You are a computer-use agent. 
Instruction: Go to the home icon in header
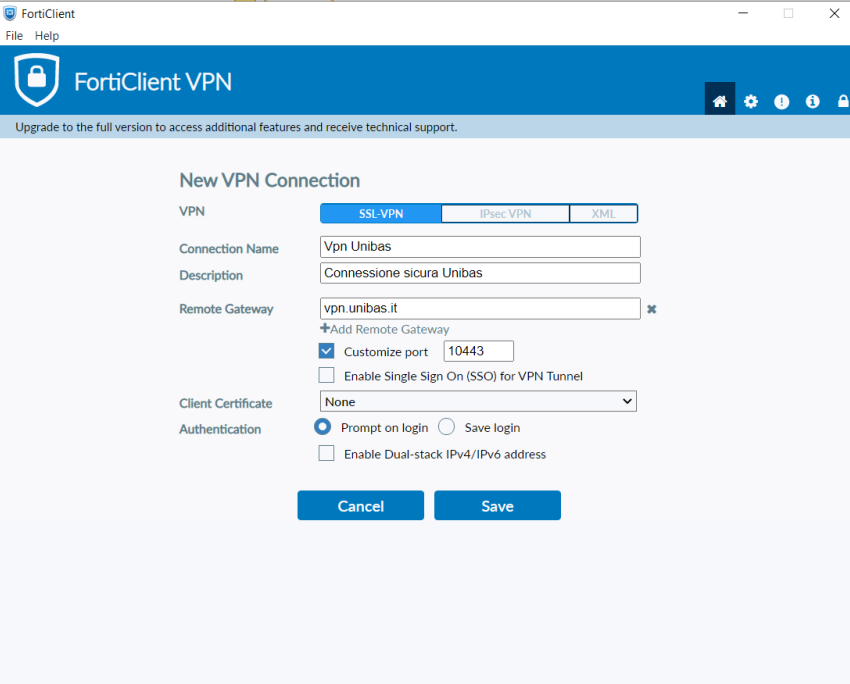coord(719,101)
